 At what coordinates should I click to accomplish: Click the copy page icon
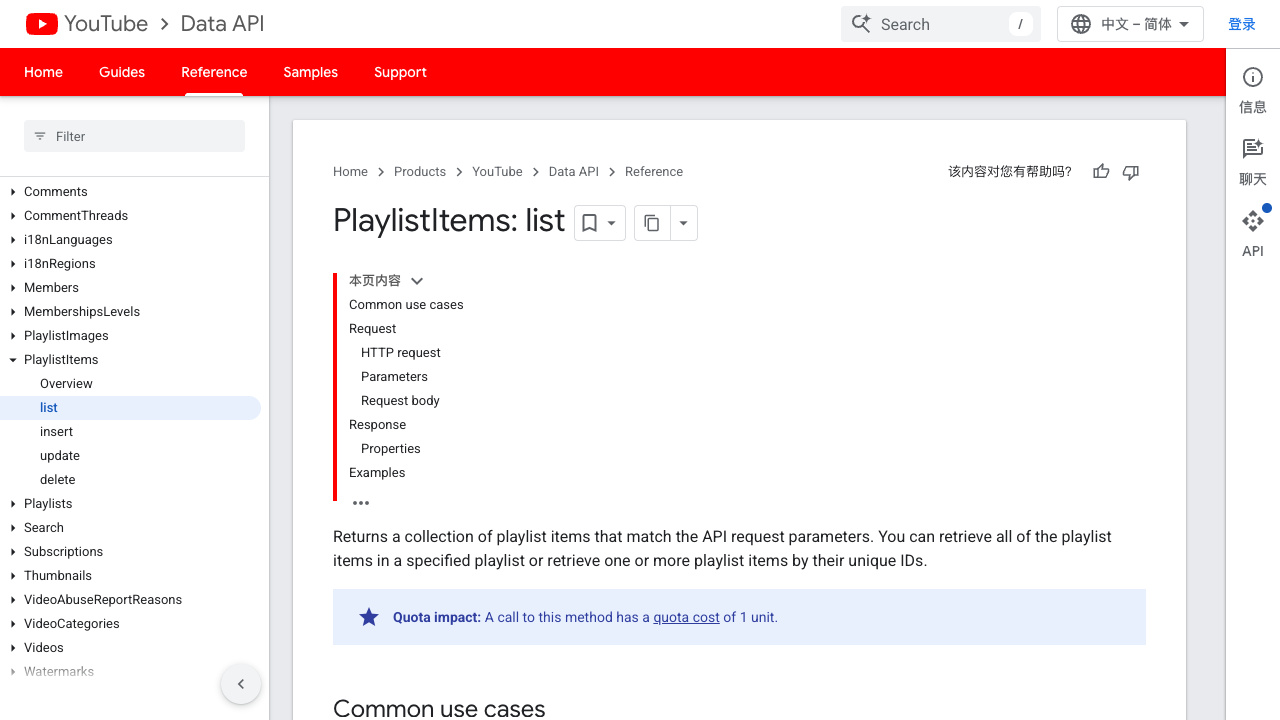click(x=652, y=223)
